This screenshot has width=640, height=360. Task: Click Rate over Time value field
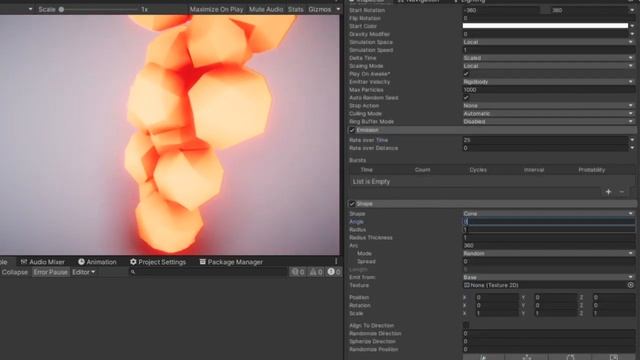tap(545, 140)
